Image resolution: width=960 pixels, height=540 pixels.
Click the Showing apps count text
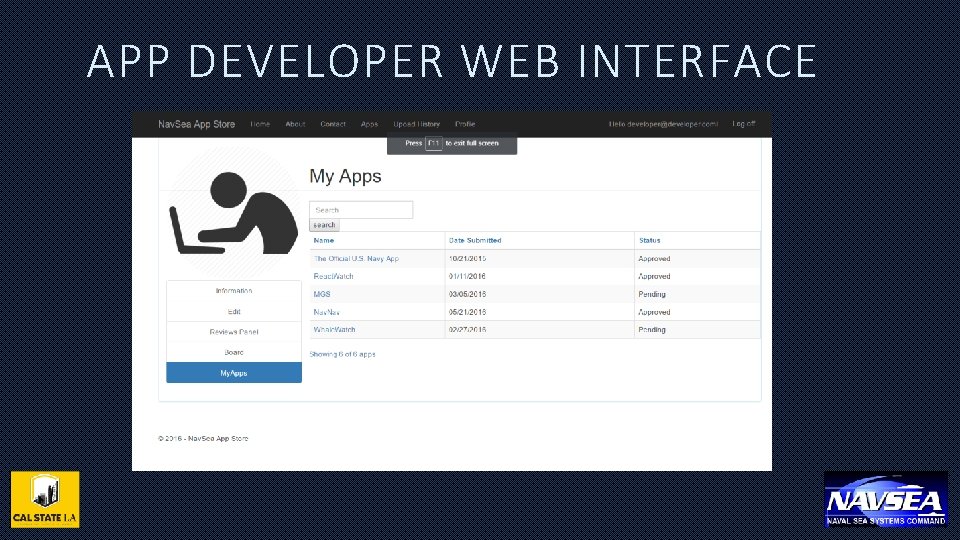click(342, 354)
